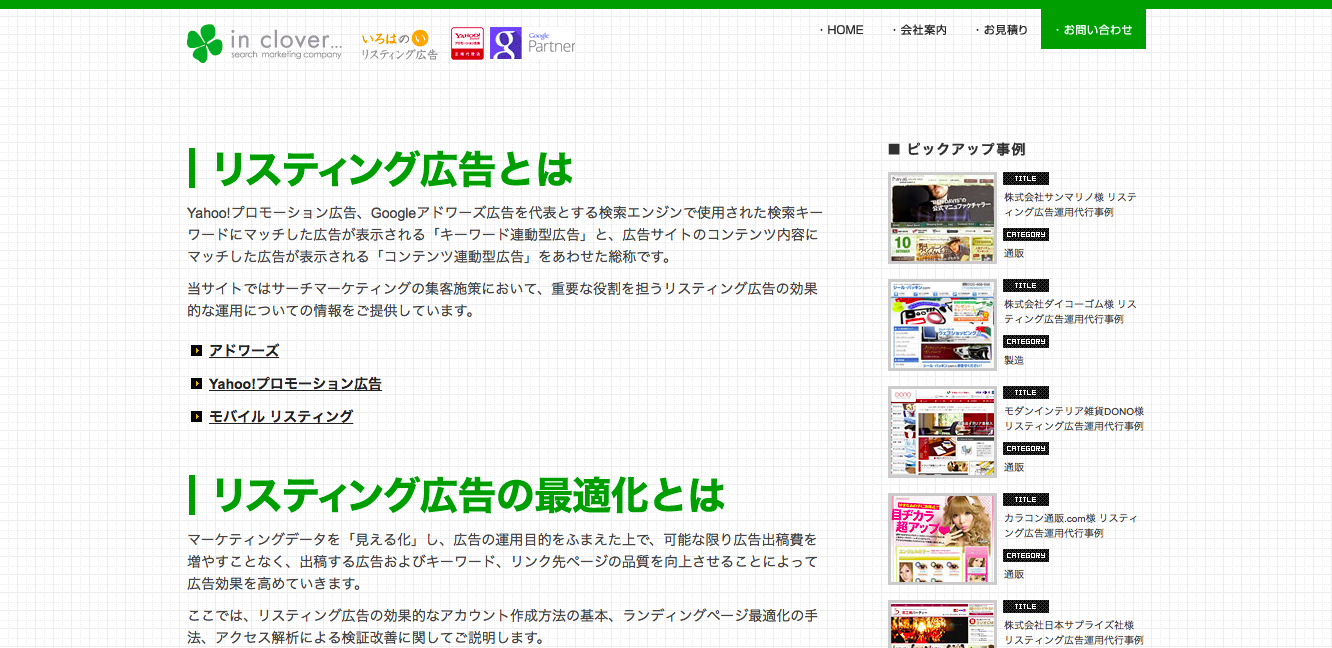The width and height of the screenshot is (1332, 648).
Task: Open the お見積り menu item
Action: [x=1001, y=30]
